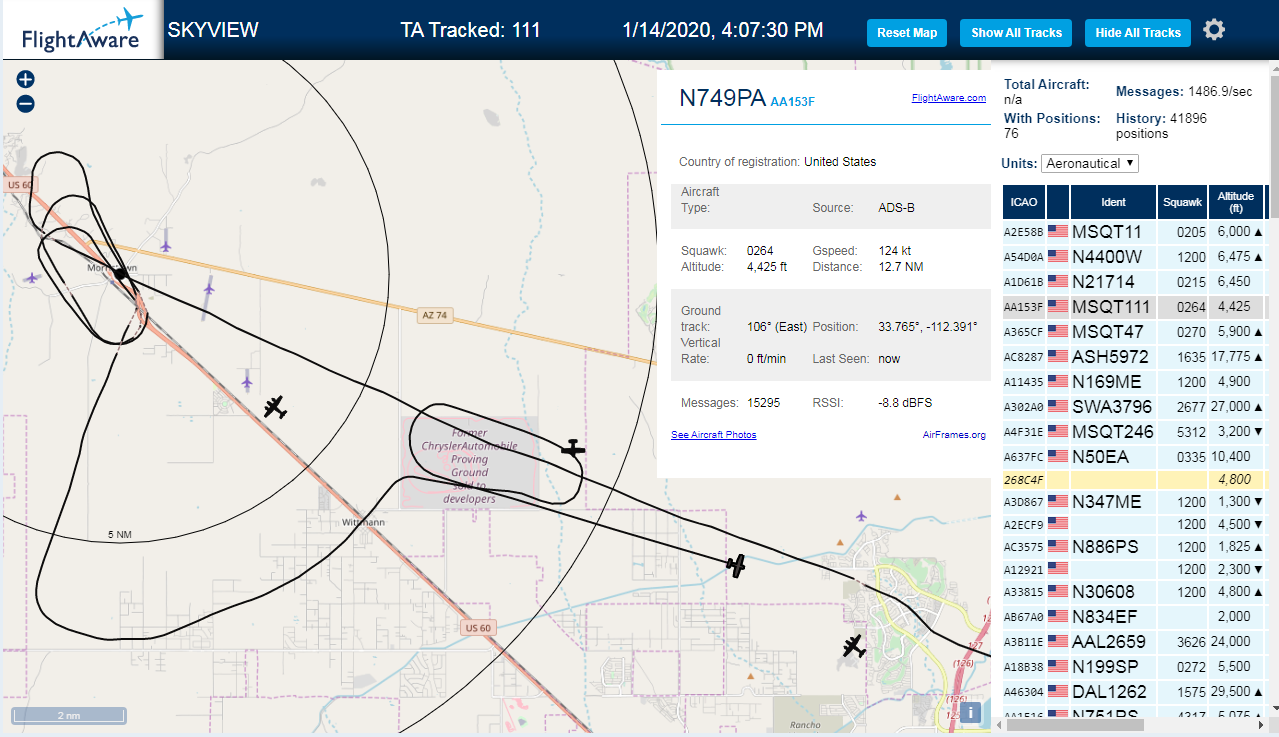The image size is (1279, 737).
Task: Select the black aircraft icon beside US 60 near Wittmann
Action: 275,407
